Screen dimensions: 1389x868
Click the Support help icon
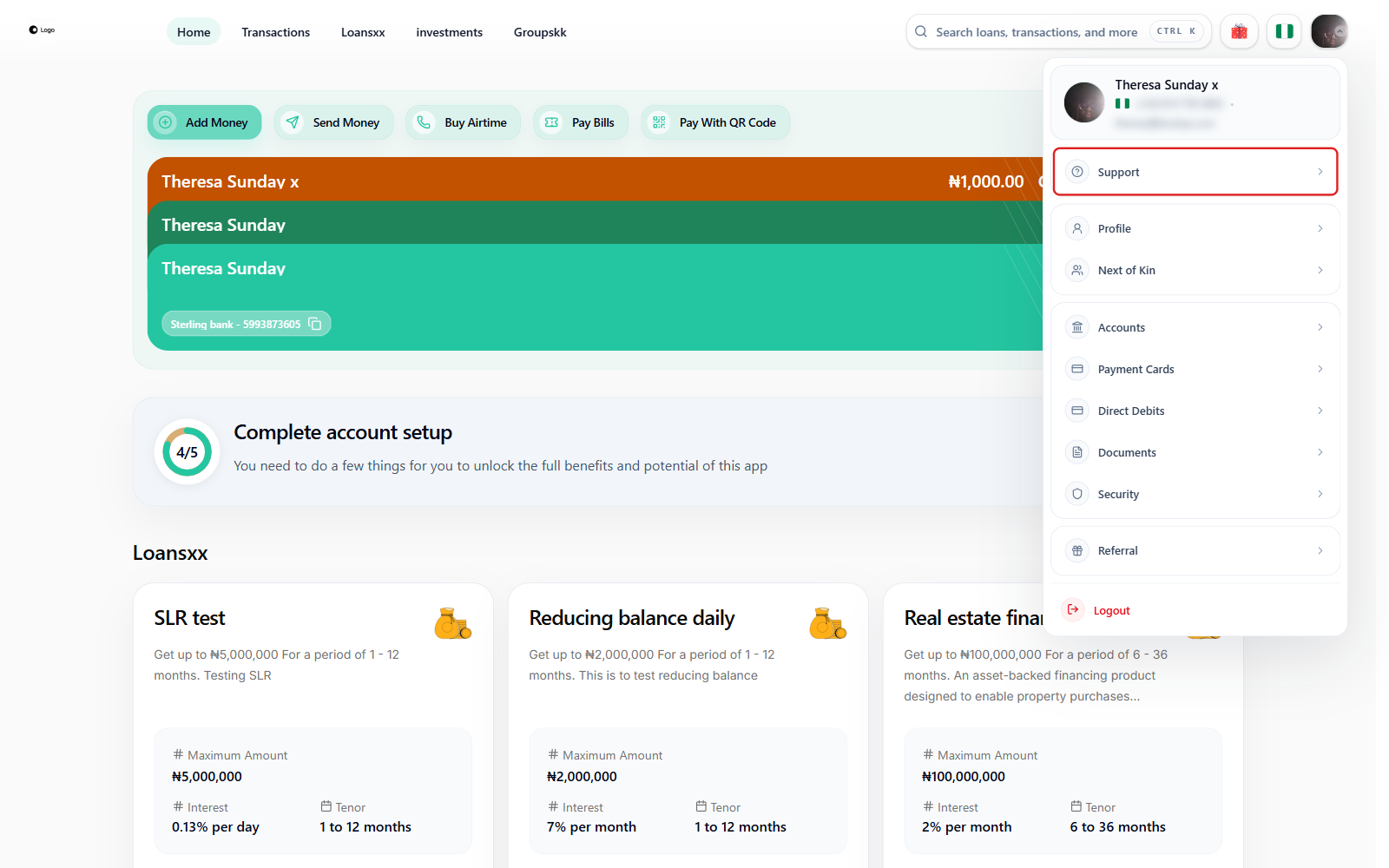[1077, 172]
